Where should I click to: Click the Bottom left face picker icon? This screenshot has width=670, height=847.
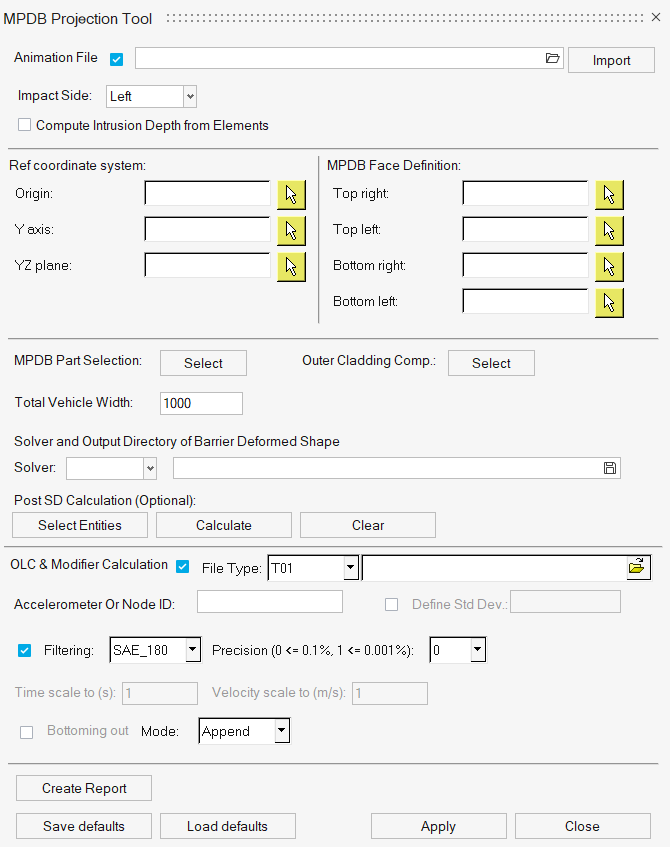pyautogui.click(x=609, y=303)
